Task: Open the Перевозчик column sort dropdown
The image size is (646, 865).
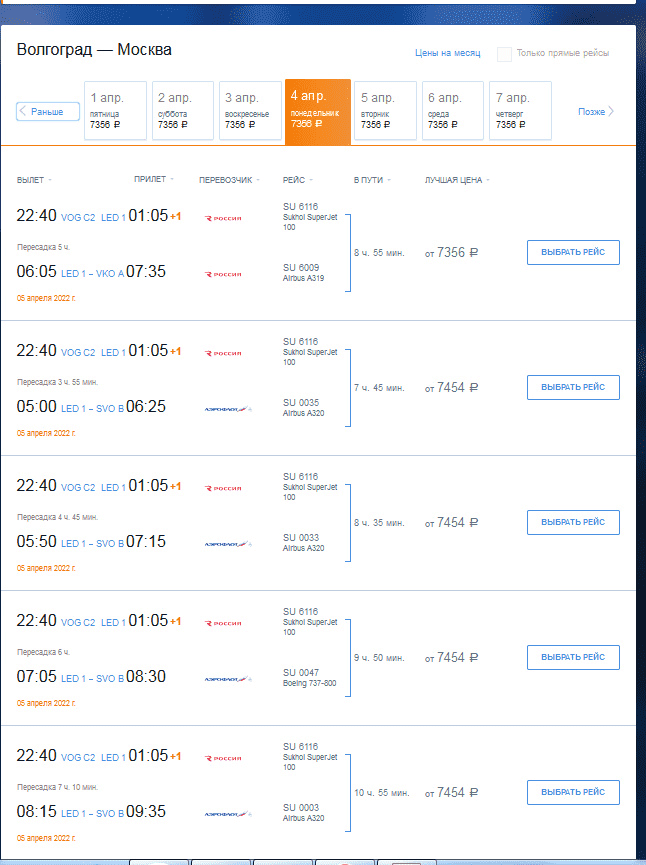Action: point(258,180)
